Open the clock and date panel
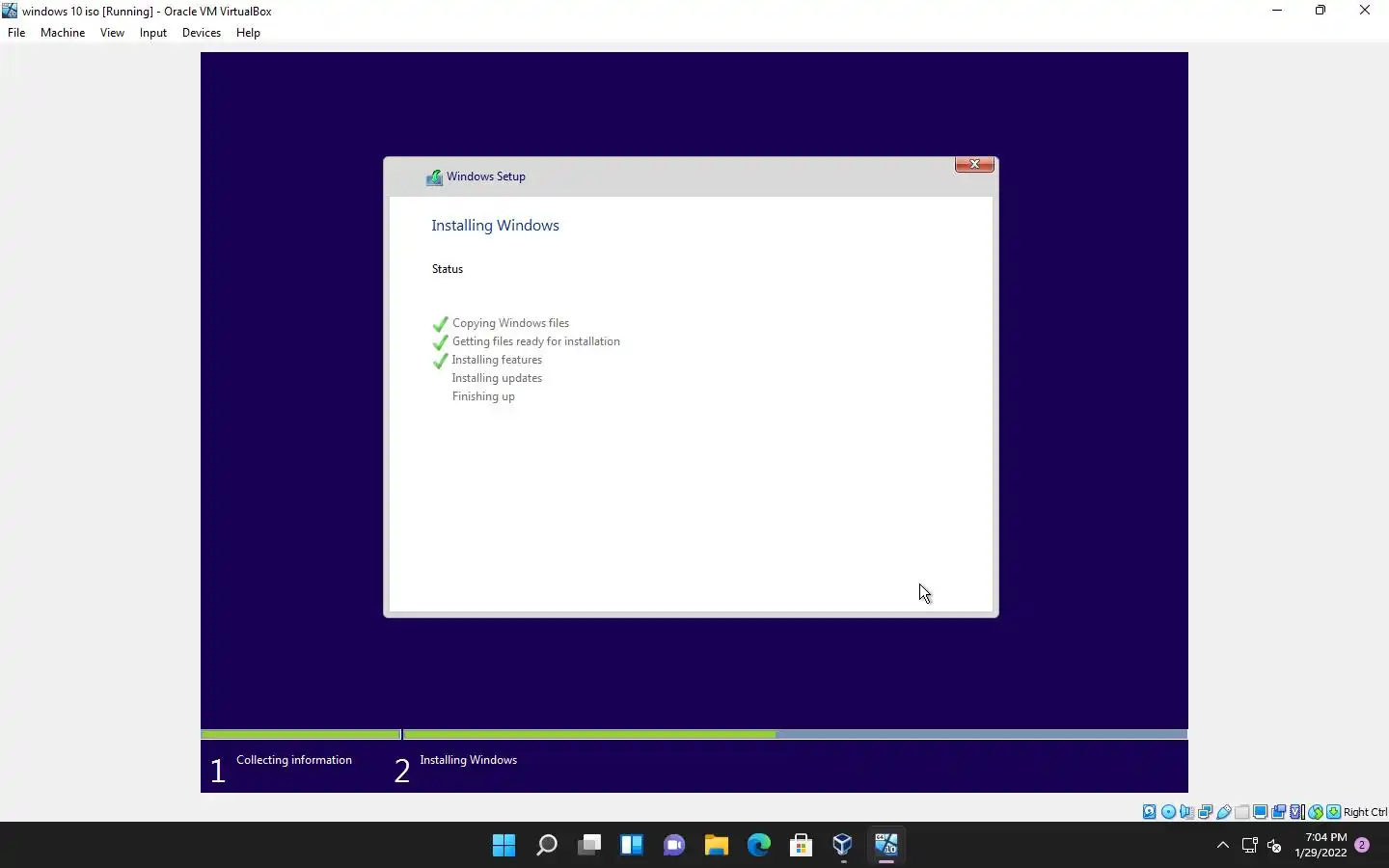Screen dimensions: 1389x868 [1321, 846]
